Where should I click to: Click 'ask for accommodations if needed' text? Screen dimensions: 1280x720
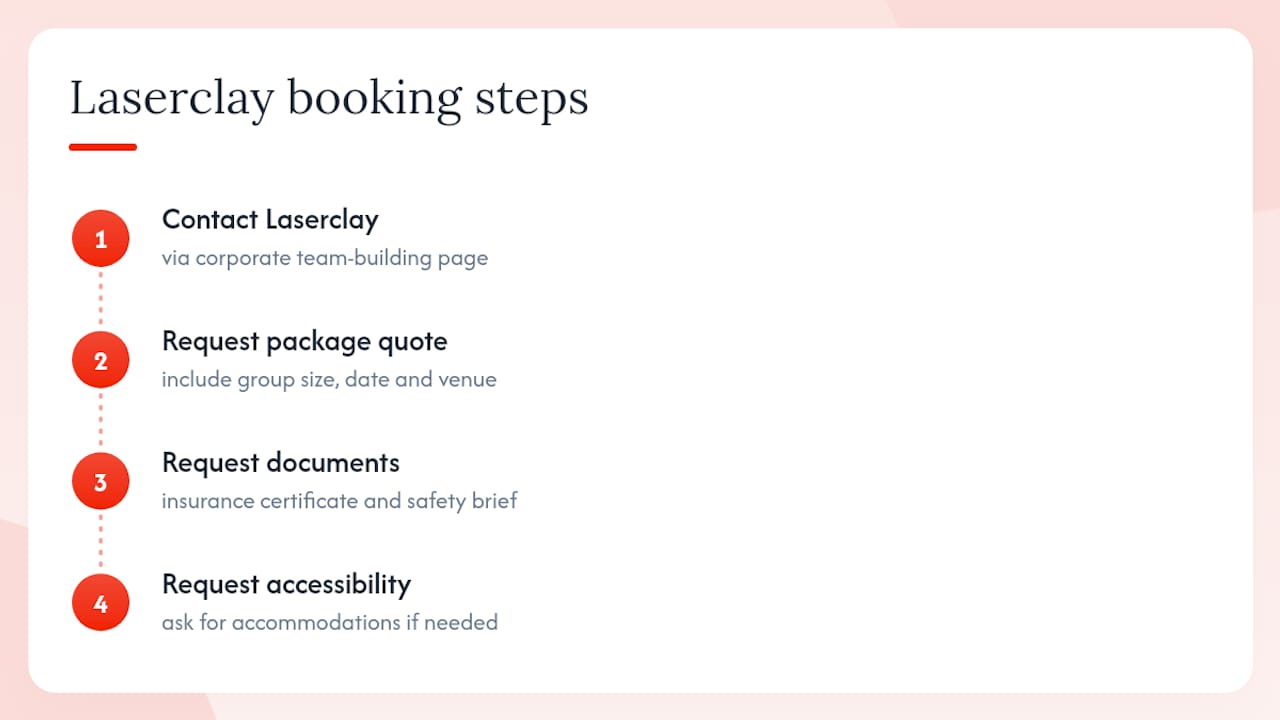[330, 622]
